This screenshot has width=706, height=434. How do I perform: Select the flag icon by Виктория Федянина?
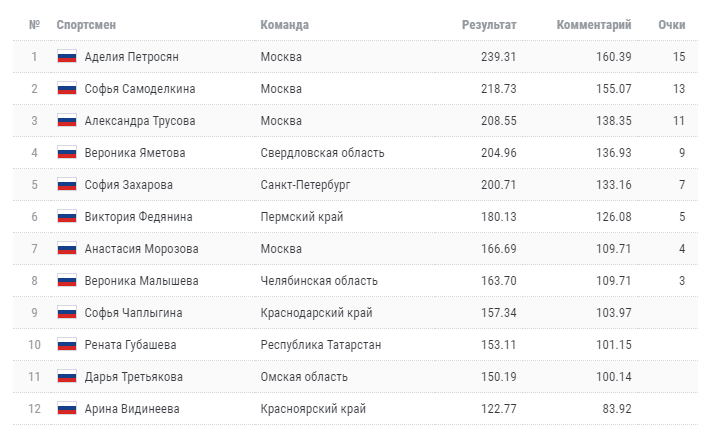pos(67,217)
